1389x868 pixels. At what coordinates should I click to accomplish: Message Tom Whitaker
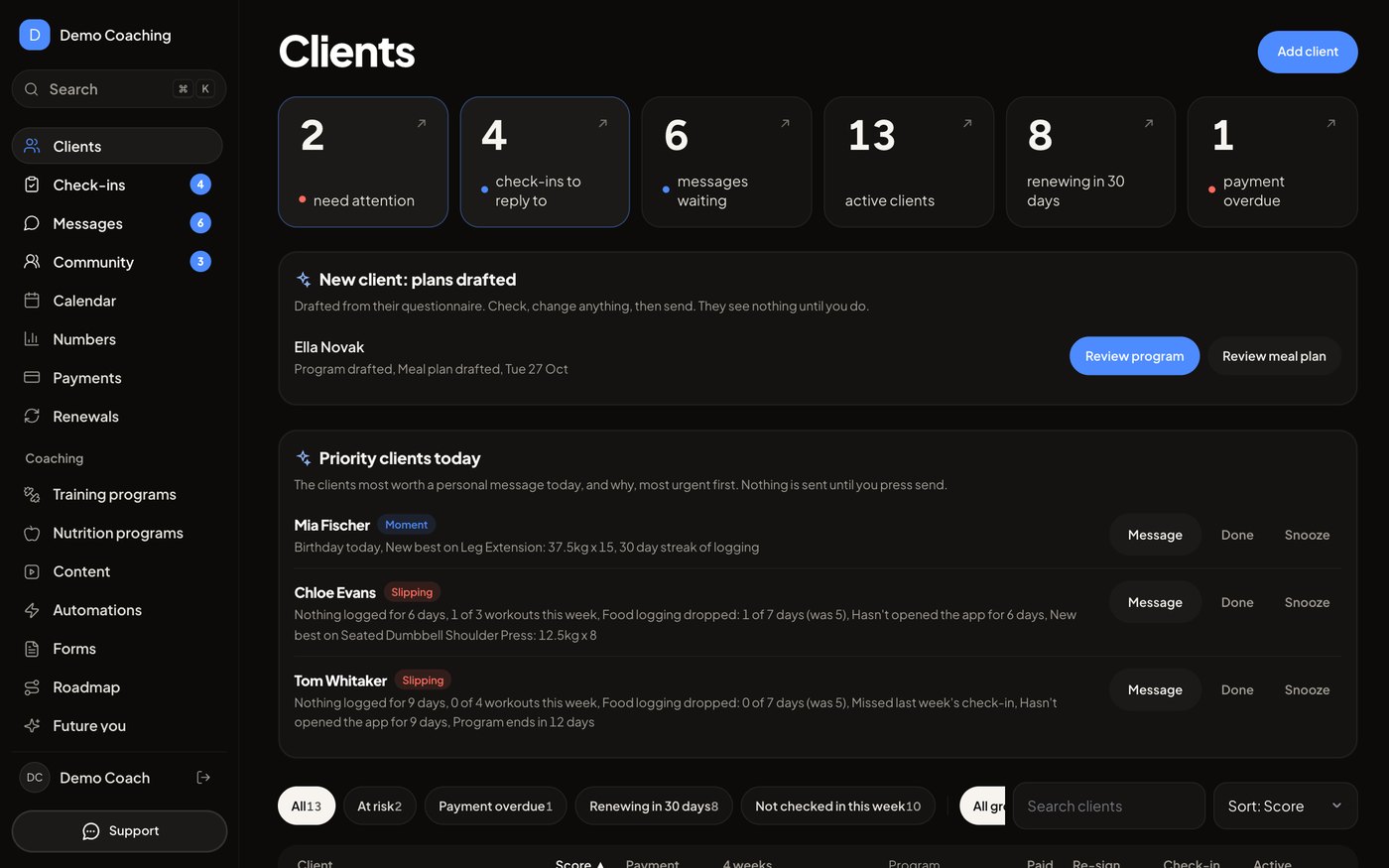[1155, 689]
